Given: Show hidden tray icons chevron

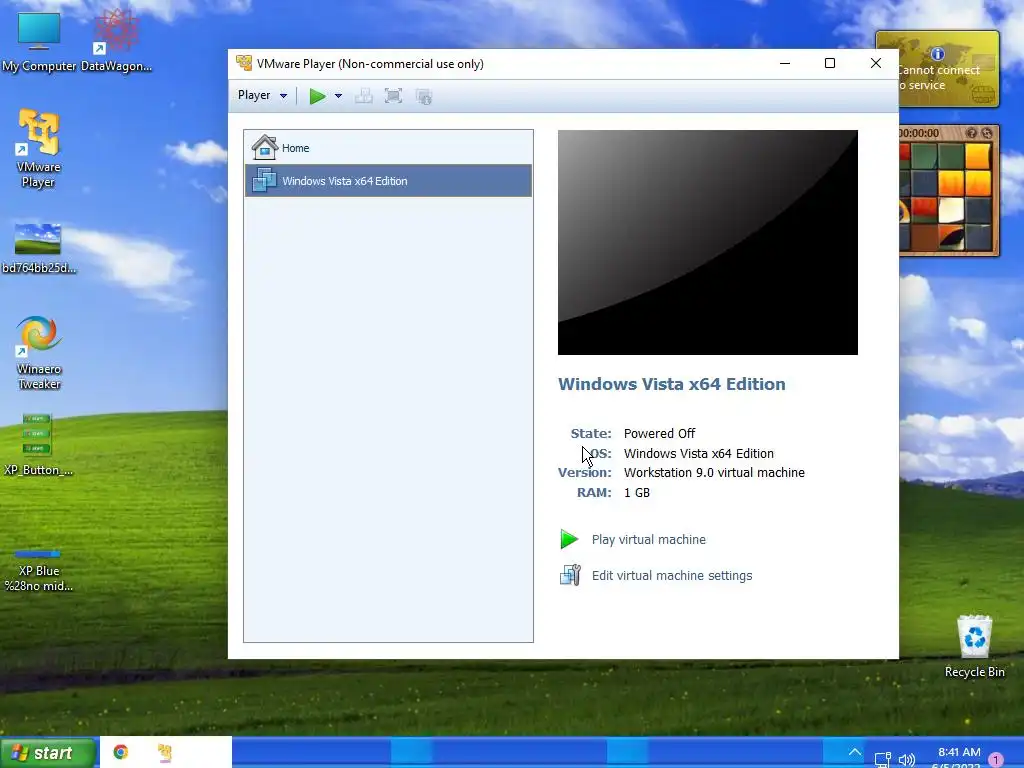Looking at the screenshot, I should [x=854, y=752].
